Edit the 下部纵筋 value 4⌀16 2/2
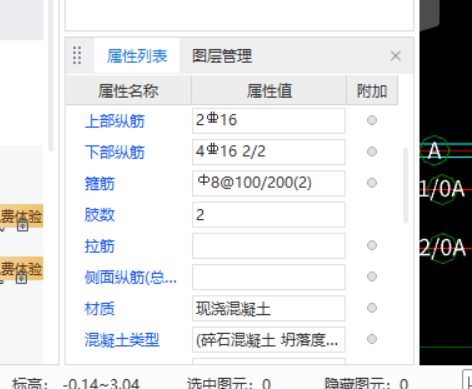 click(269, 152)
